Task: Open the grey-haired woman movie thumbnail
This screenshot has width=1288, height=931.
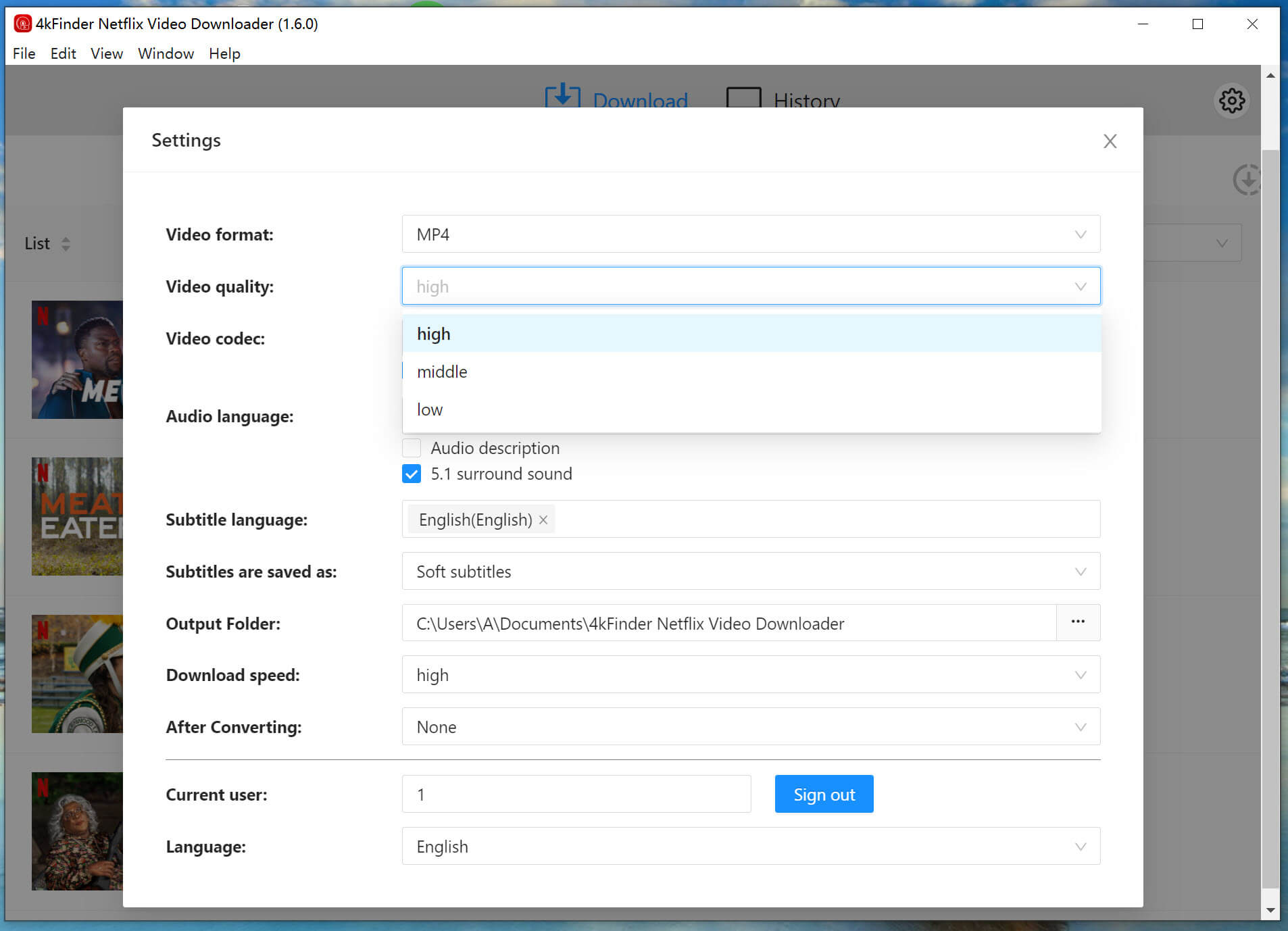Action: click(x=77, y=831)
